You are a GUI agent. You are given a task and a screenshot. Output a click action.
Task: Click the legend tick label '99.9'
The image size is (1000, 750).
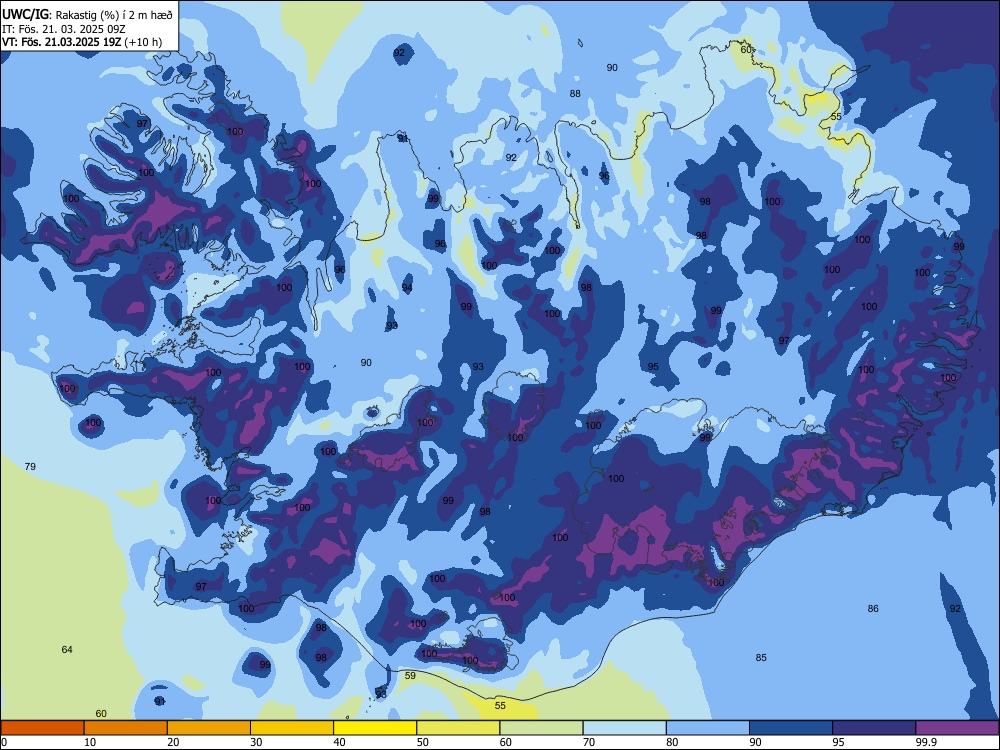925,742
